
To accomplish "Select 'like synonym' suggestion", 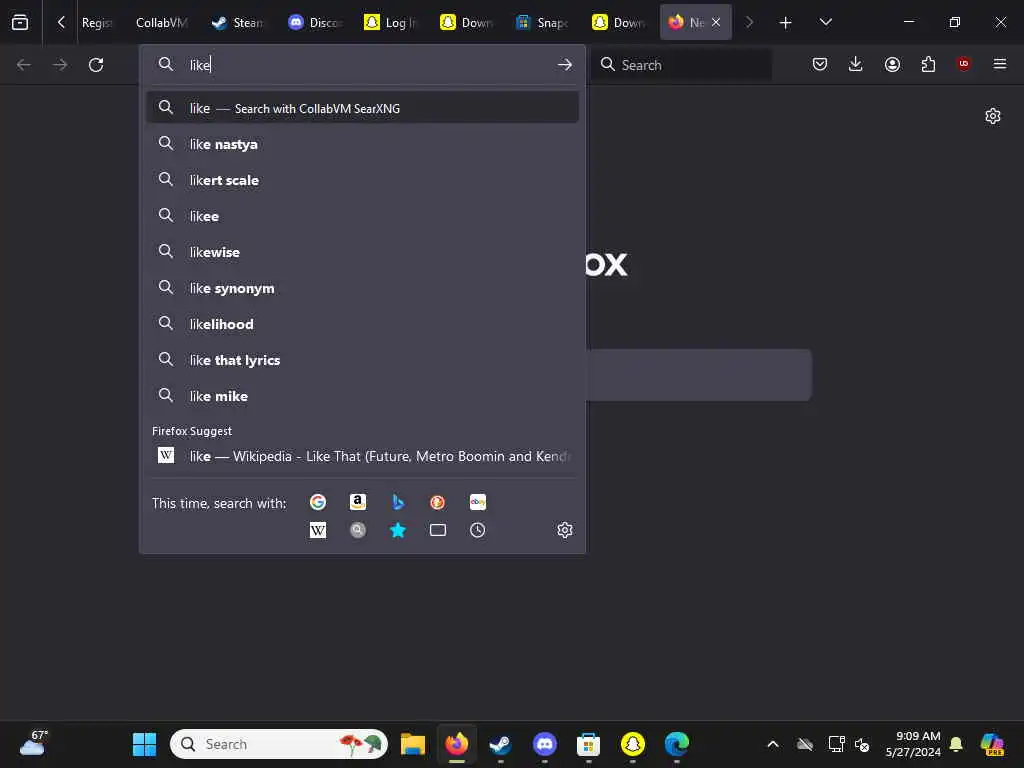I will click(x=363, y=287).
